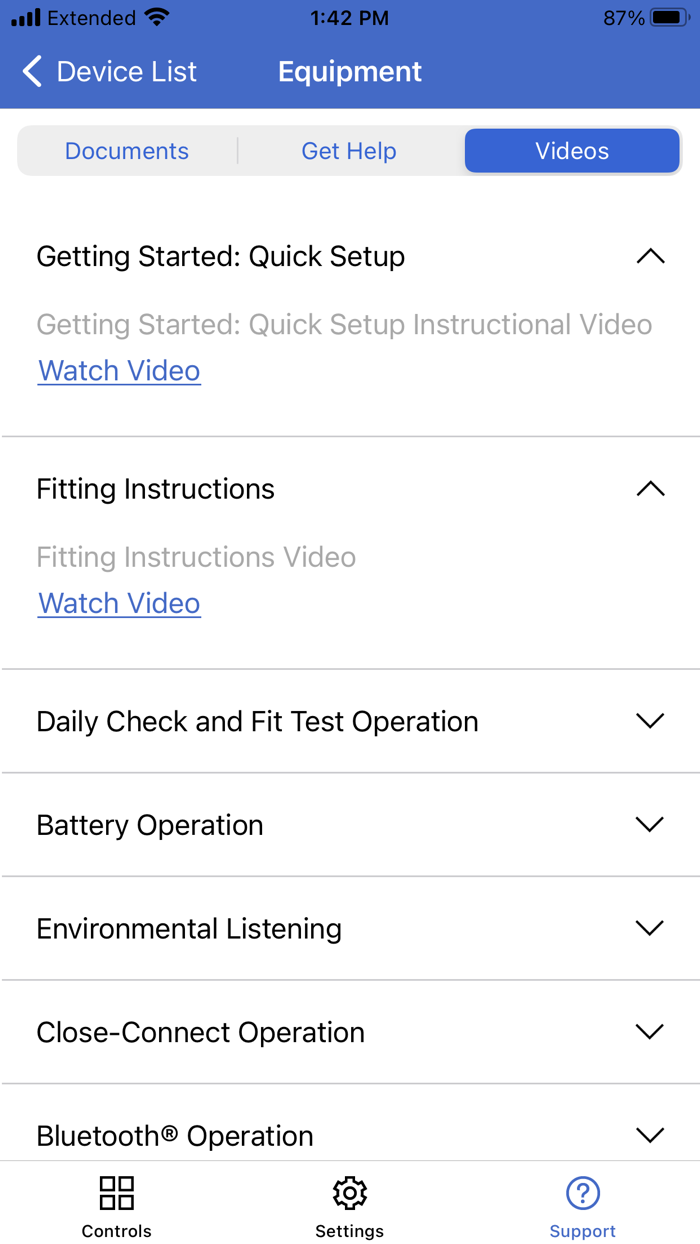
Task: Switch to the Documents tab
Action: coord(127,151)
